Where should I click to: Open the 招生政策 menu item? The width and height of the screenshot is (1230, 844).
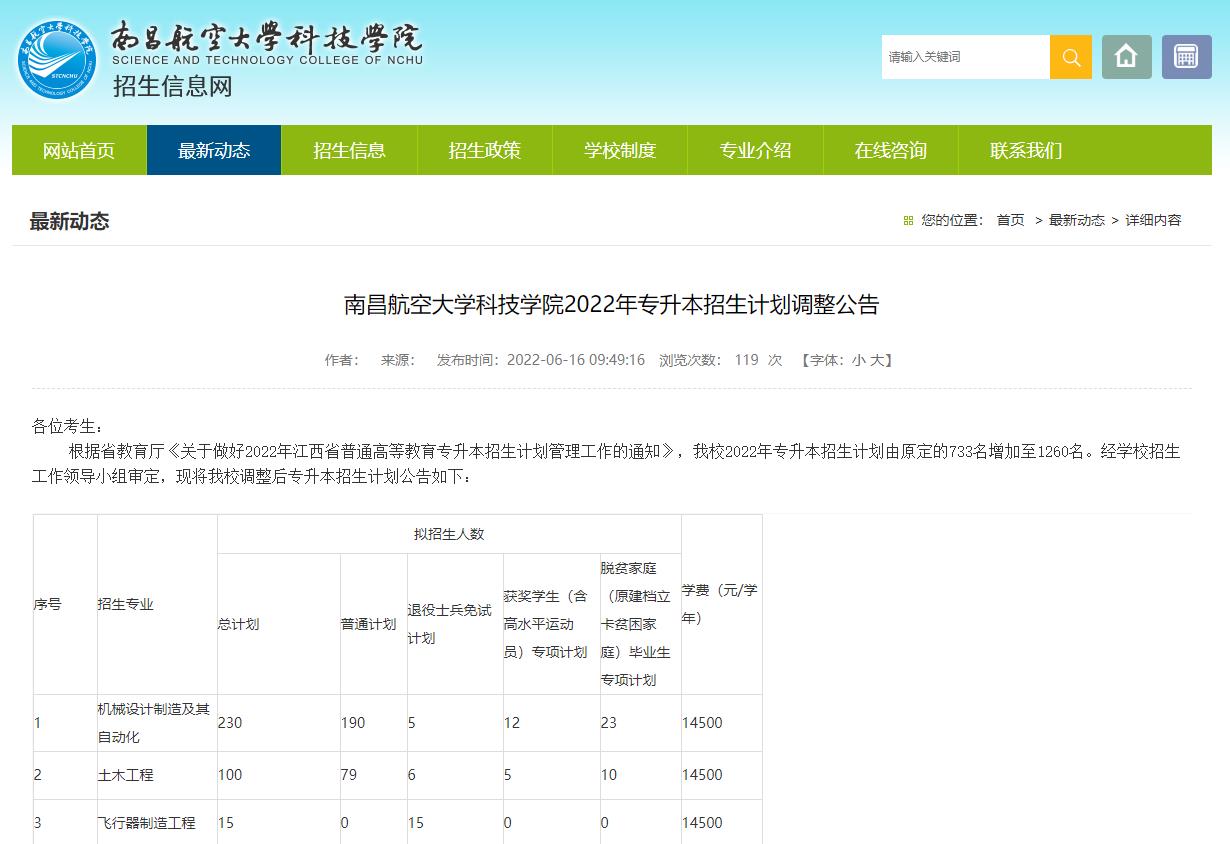(485, 150)
